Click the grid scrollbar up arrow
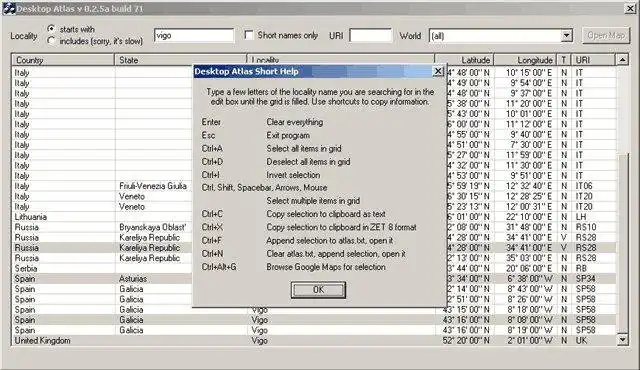The image size is (640, 370). point(622,60)
